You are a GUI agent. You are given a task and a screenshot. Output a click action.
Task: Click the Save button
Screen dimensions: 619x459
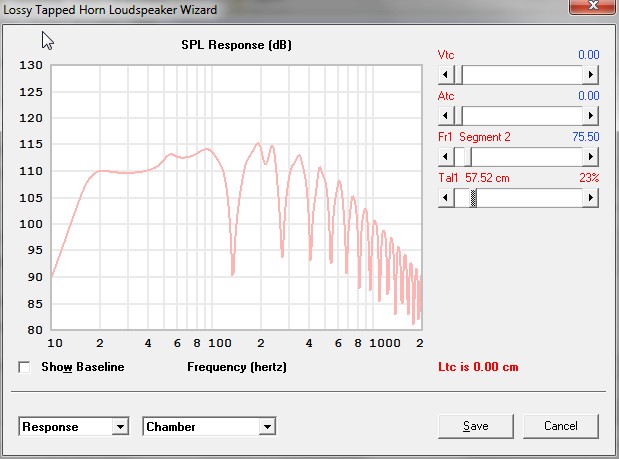476,426
